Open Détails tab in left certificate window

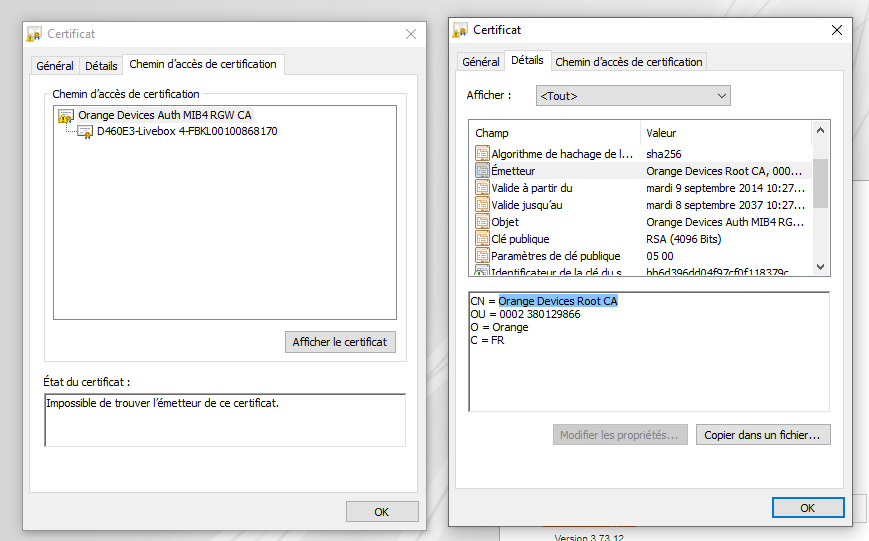point(101,66)
